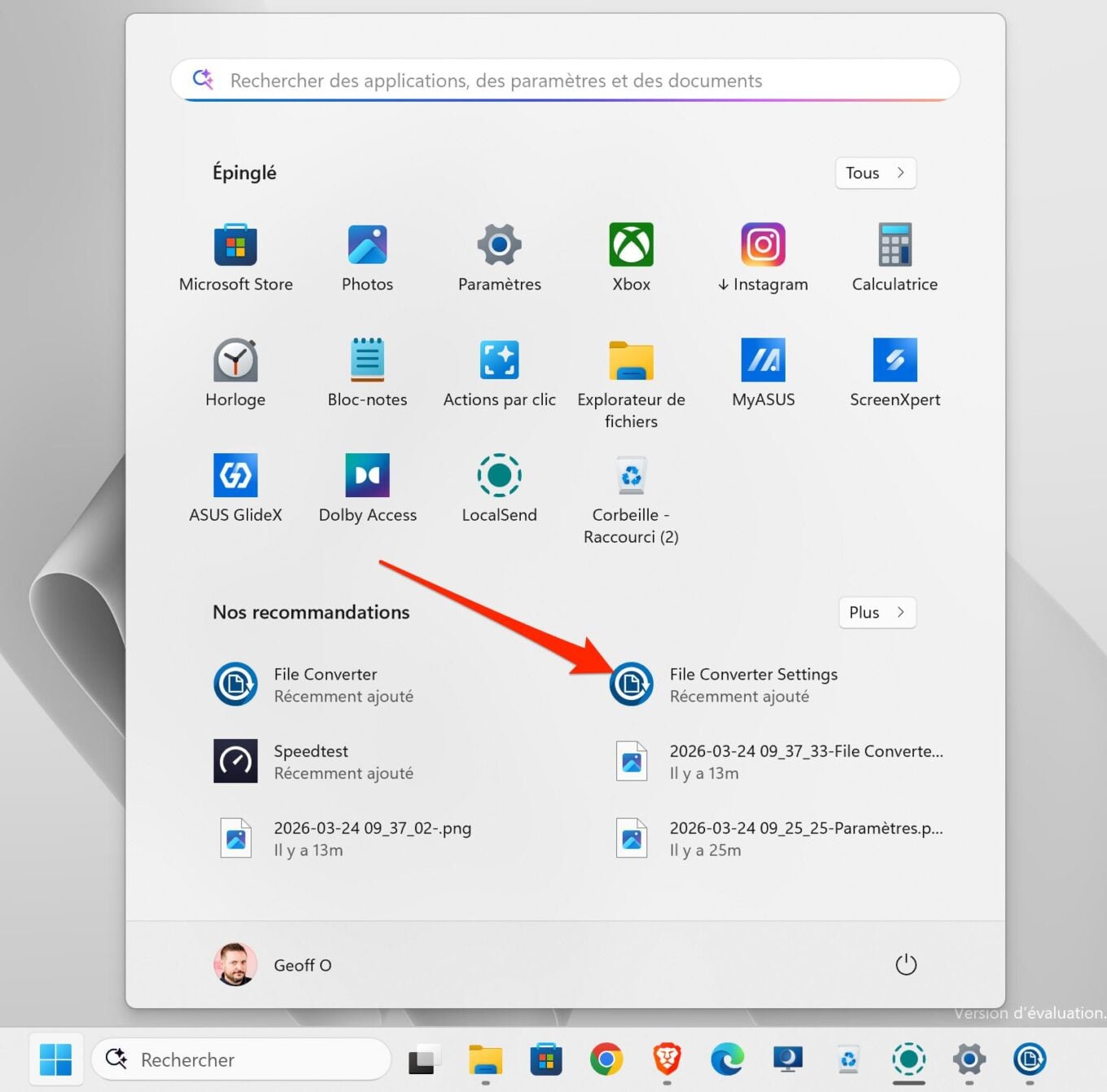
Task: Open Explorateur de fichiers pinned app
Action: coord(631,383)
